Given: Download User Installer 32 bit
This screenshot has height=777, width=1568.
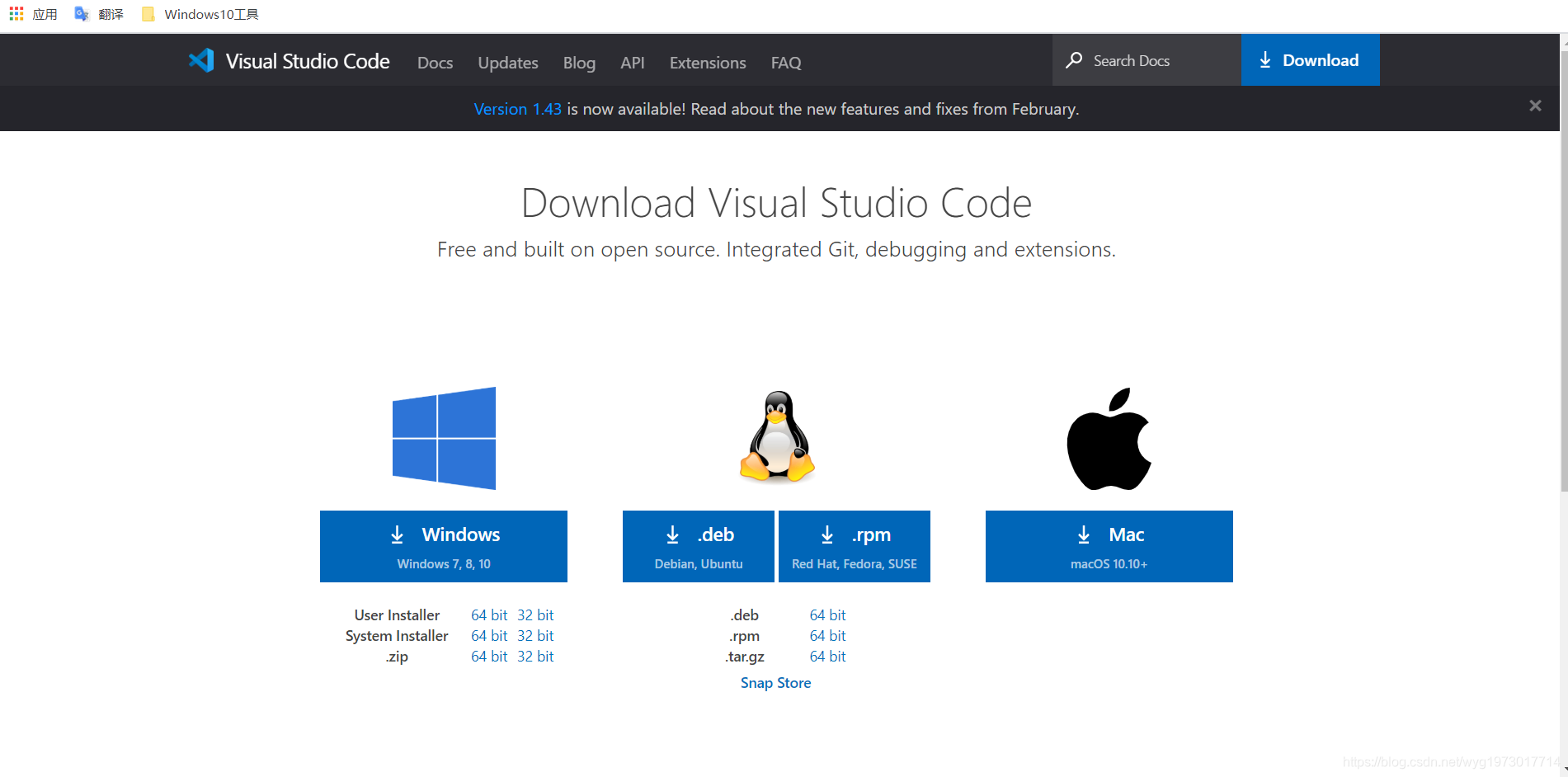Looking at the screenshot, I should click(535, 615).
